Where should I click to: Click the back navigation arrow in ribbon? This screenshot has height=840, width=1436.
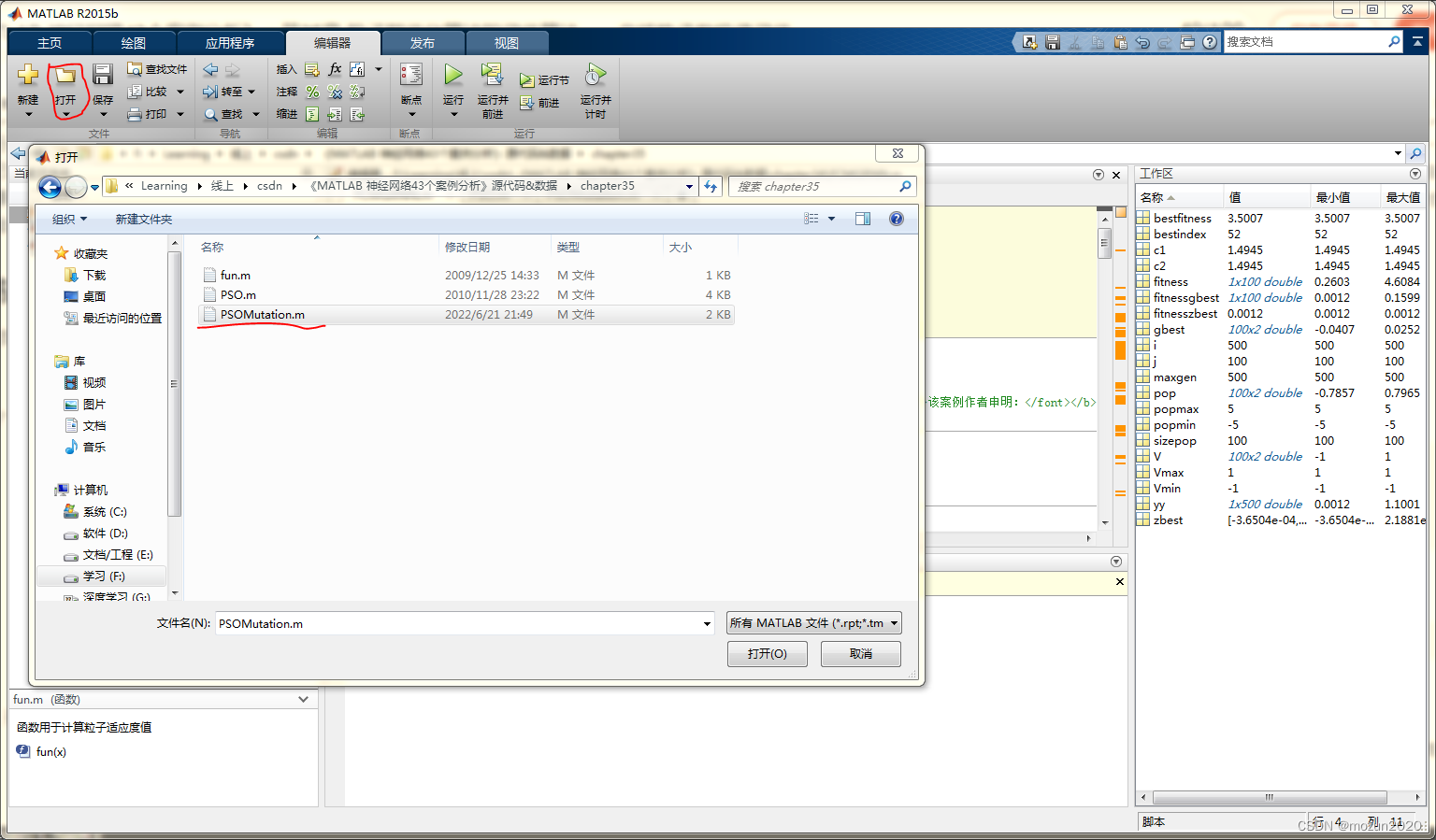tap(210, 69)
